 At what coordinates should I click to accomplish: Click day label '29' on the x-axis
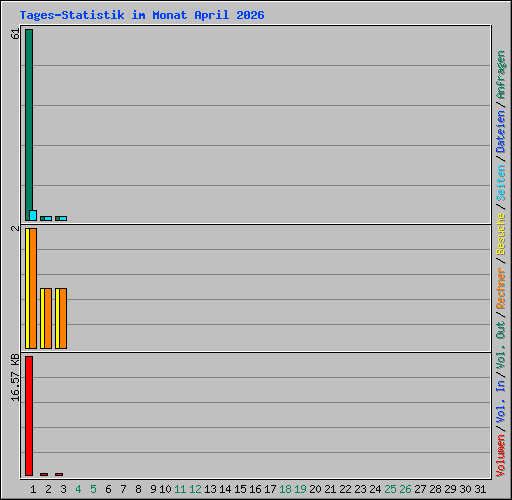[x=450, y=489]
